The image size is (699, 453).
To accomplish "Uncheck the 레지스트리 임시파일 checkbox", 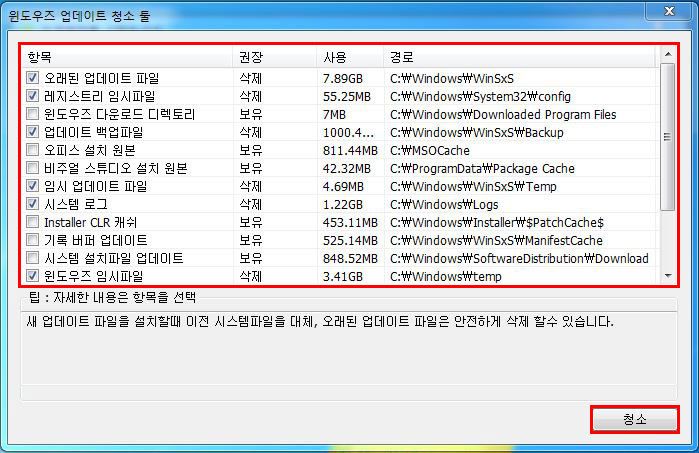I will click(32, 96).
